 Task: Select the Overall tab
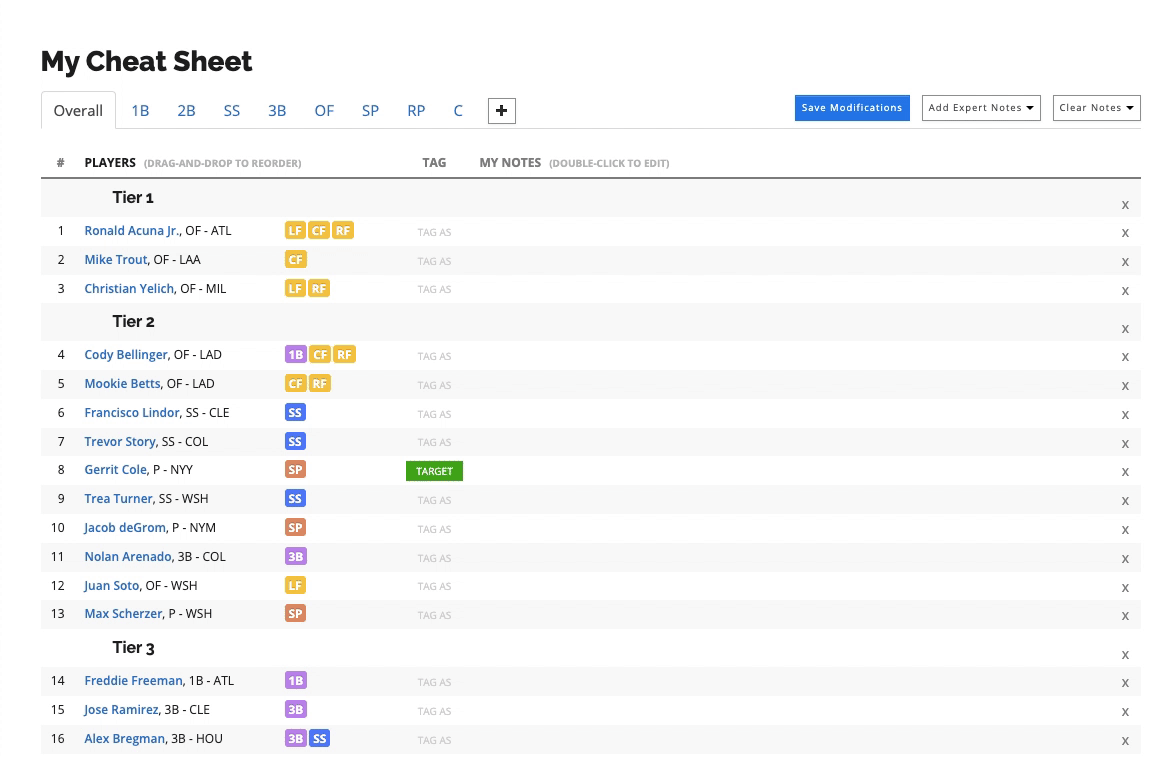78,111
